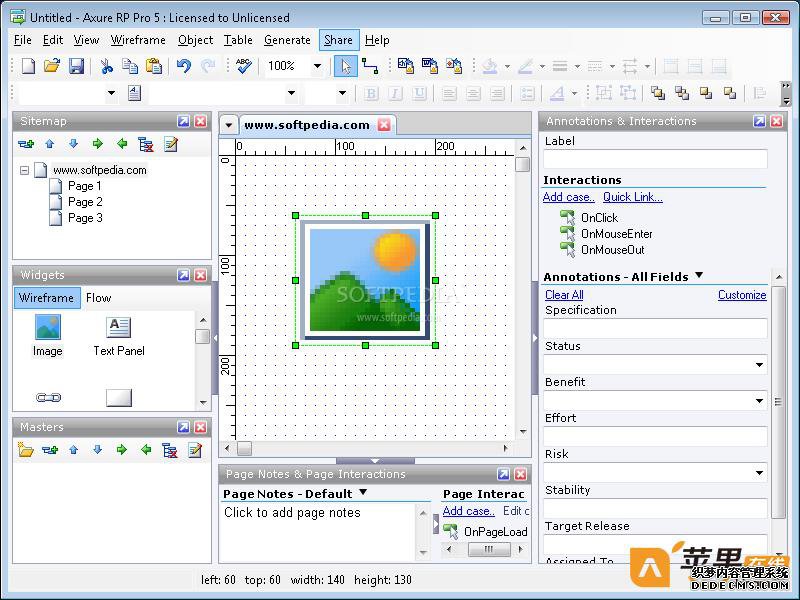Click the Clear All annotations link
The height and width of the screenshot is (600, 800).
[x=564, y=295]
